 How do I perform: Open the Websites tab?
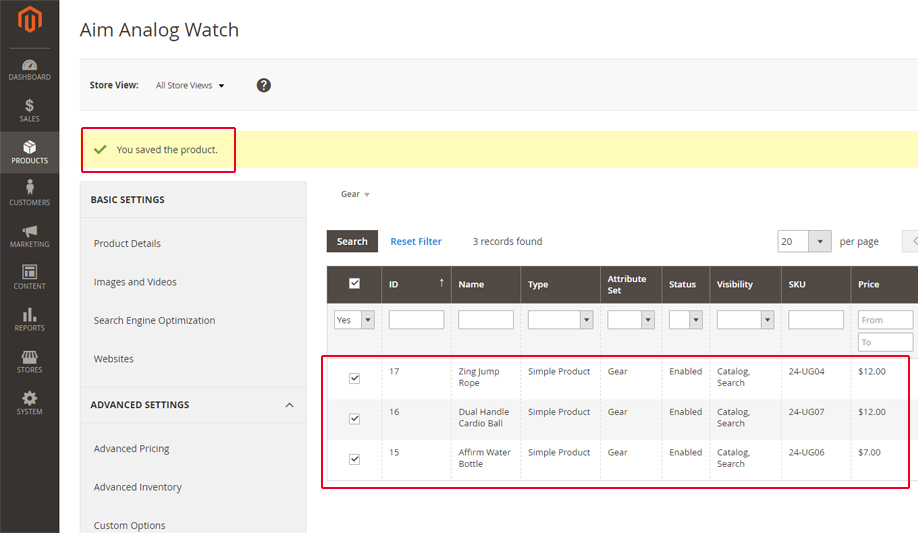(x=114, y=358)
